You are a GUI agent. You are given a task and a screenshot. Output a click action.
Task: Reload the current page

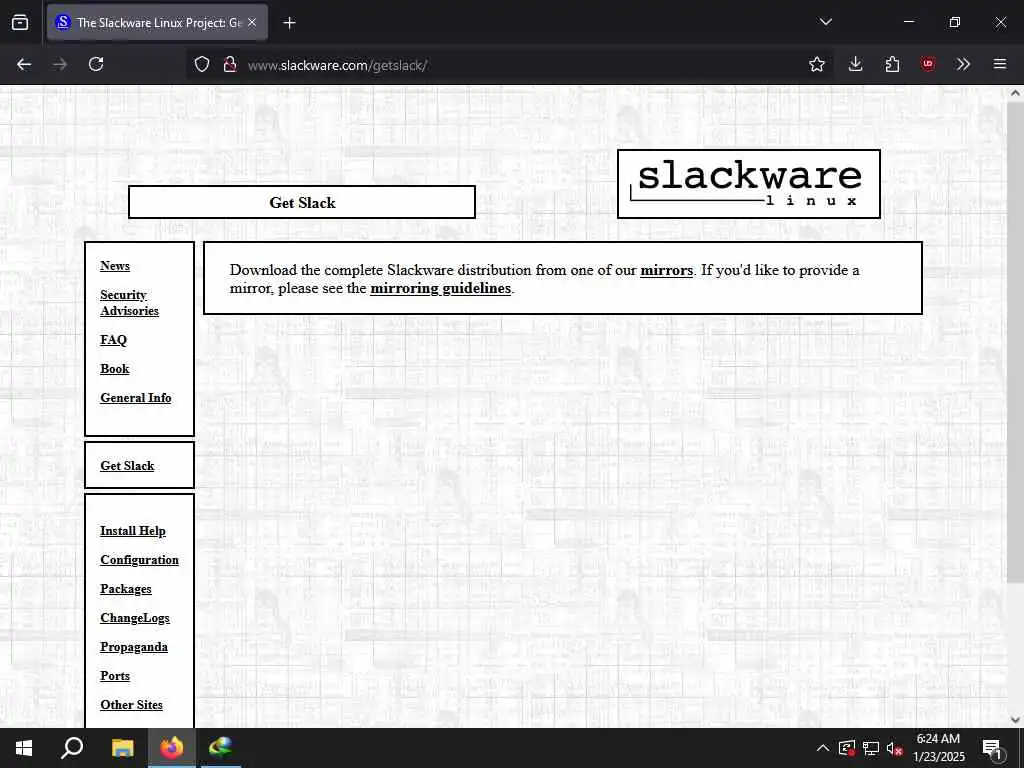coord(96,65)
